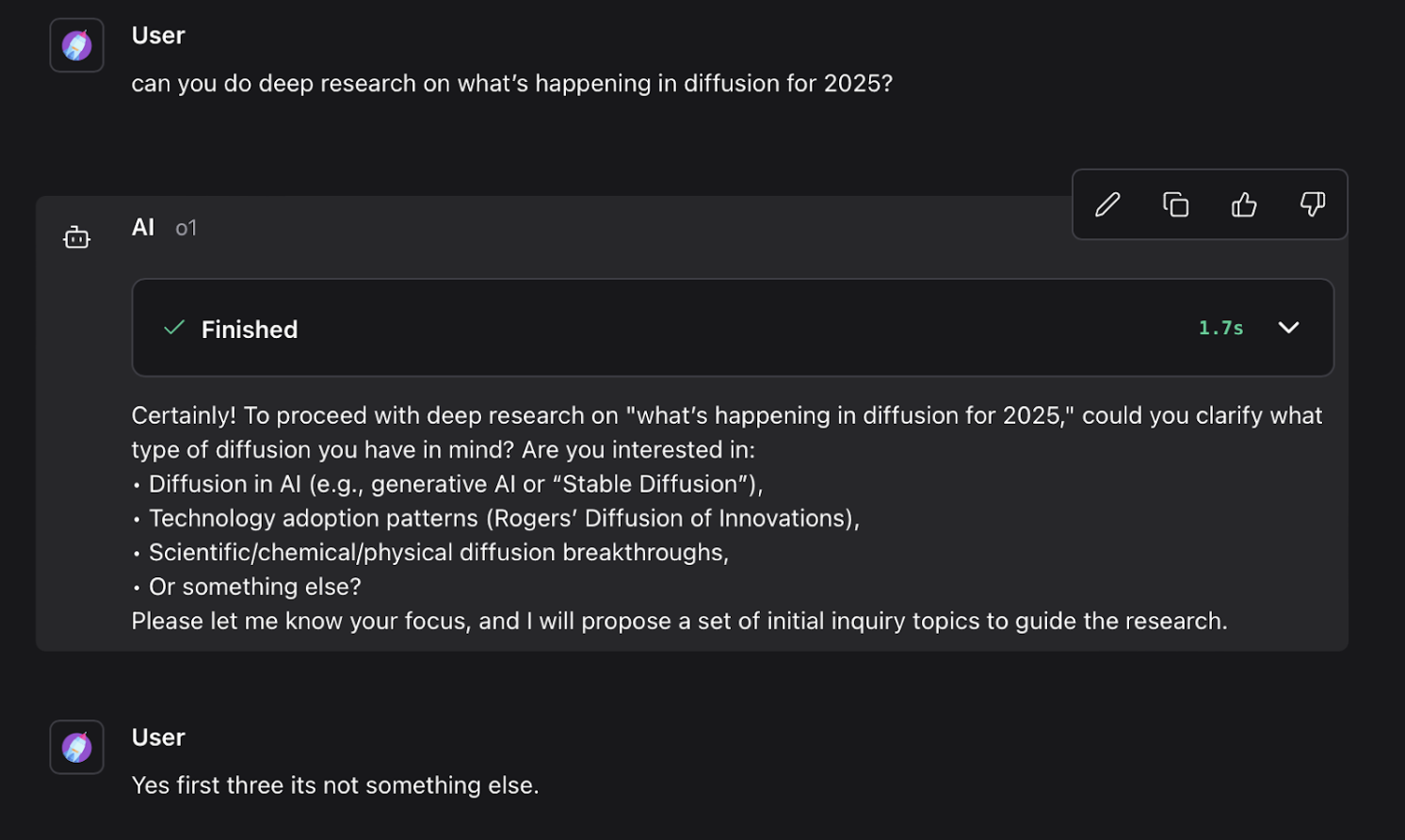Image resolution: width=1405 pixels, height=840 pixels.
Task: Copy the AI response
Action: coord(1175,204)
